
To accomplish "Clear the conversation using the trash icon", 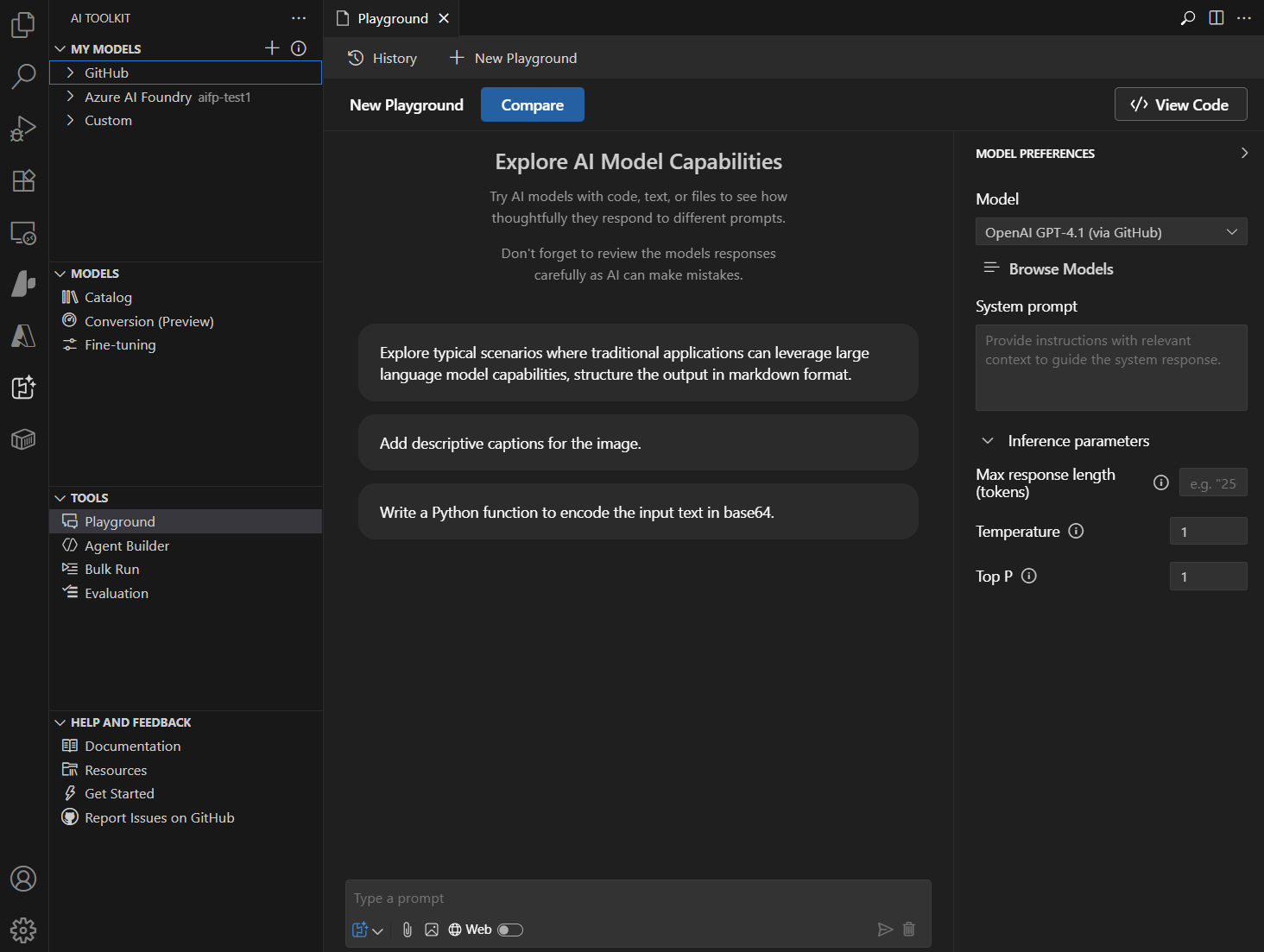I will pyautogui.click(x=909, y=930).
